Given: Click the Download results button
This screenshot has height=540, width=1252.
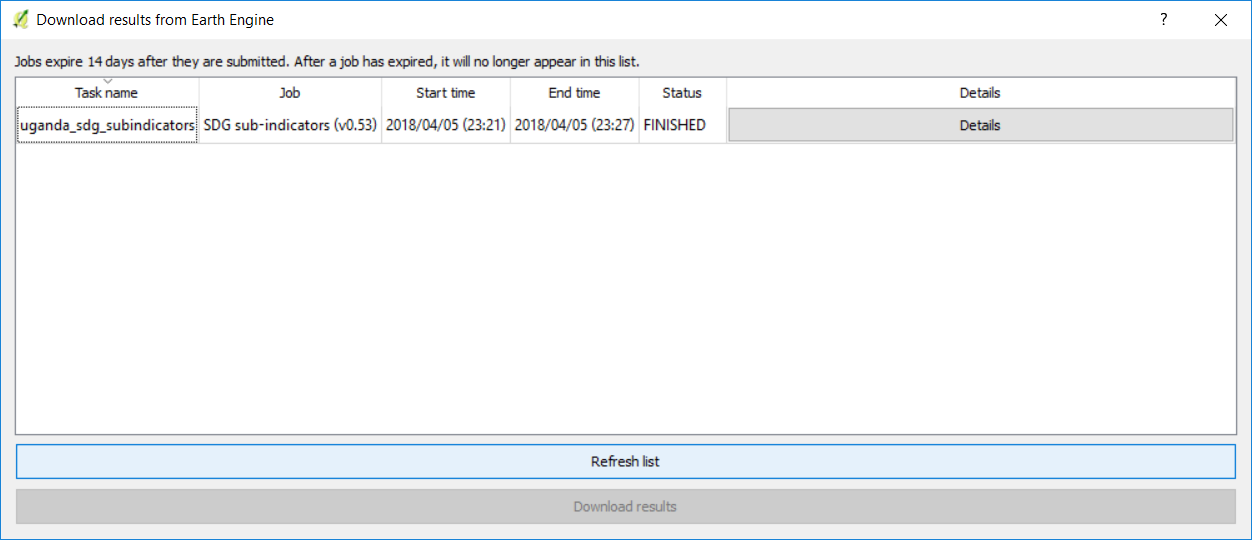Looking at the screenshot, I should pyautogui.click(x=625, y=507).
